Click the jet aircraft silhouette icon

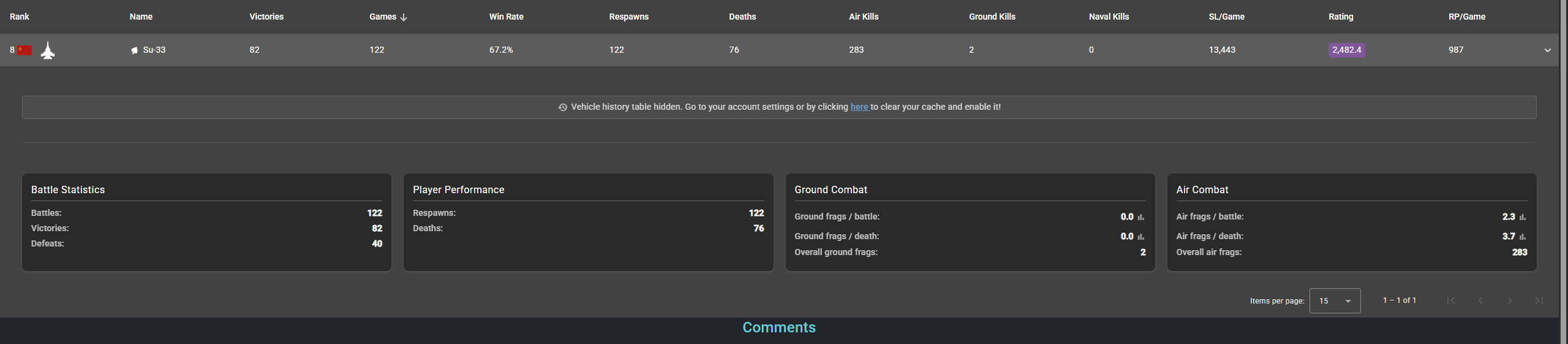(48, 50)
